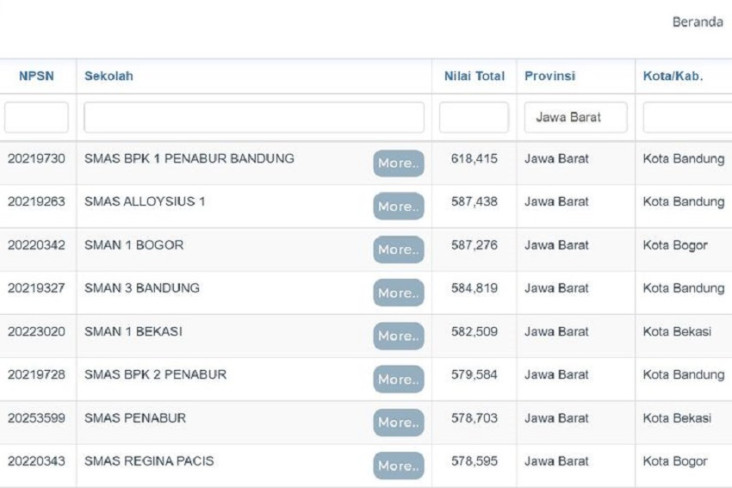Viewport: 732px width, 488px height.
Task: Select NPSN 20219730
Action: tap(36, 159)
